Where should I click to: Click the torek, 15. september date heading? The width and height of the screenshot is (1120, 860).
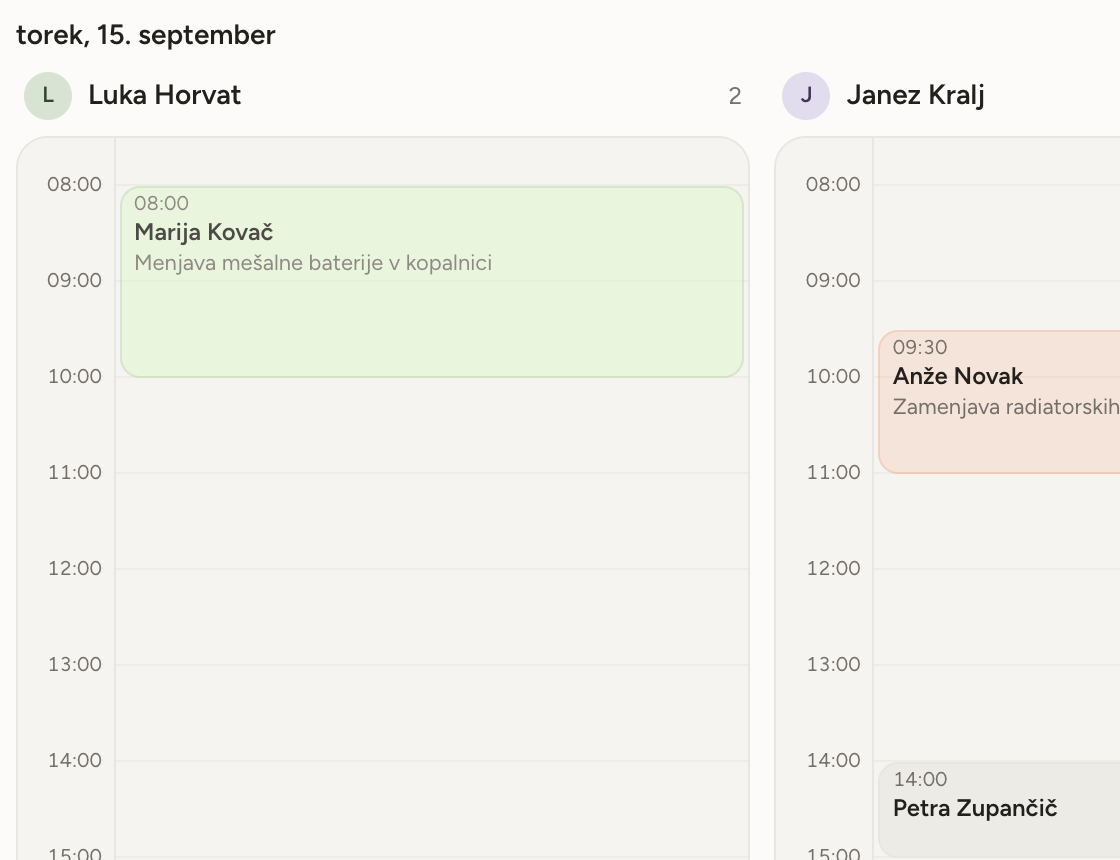click(x=146, y=35)
